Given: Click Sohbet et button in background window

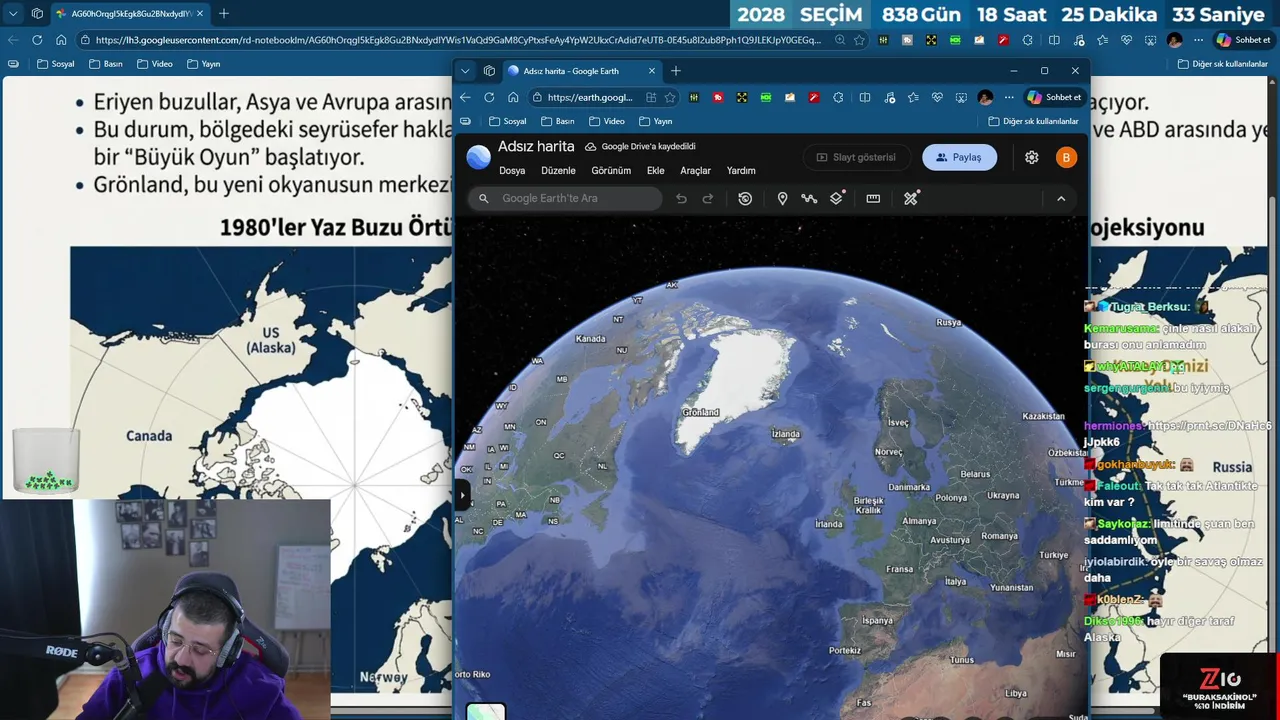Looking at the screenshot, I should coord(1243,40).
